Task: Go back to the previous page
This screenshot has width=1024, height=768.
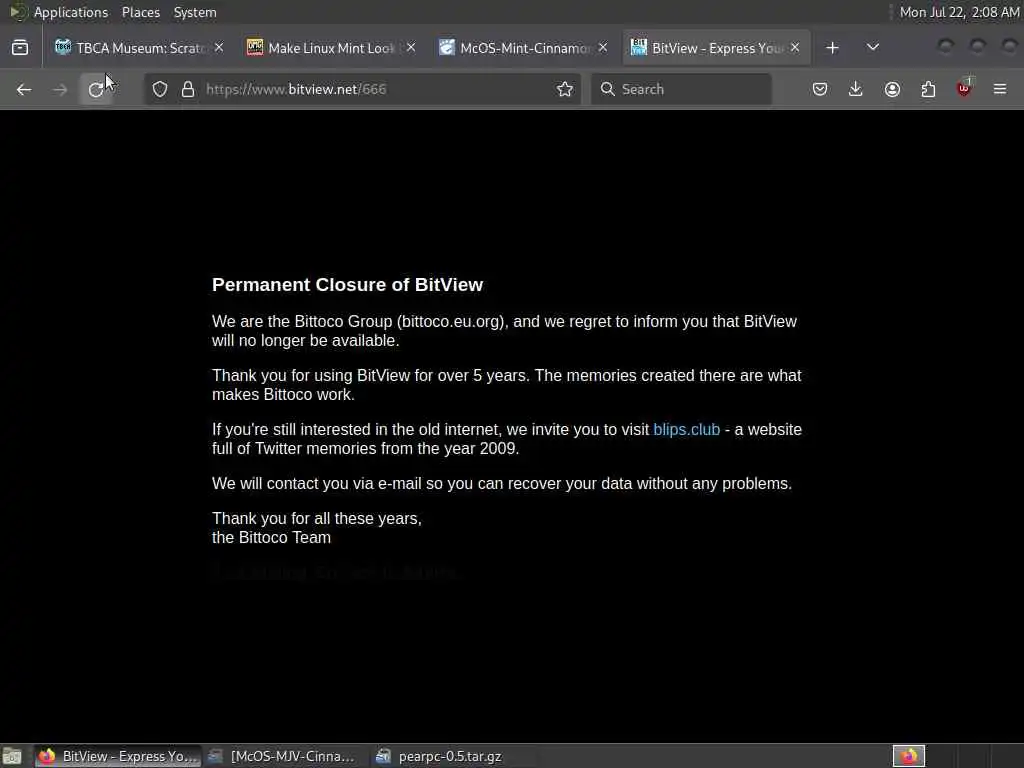Action: point(24,89)
